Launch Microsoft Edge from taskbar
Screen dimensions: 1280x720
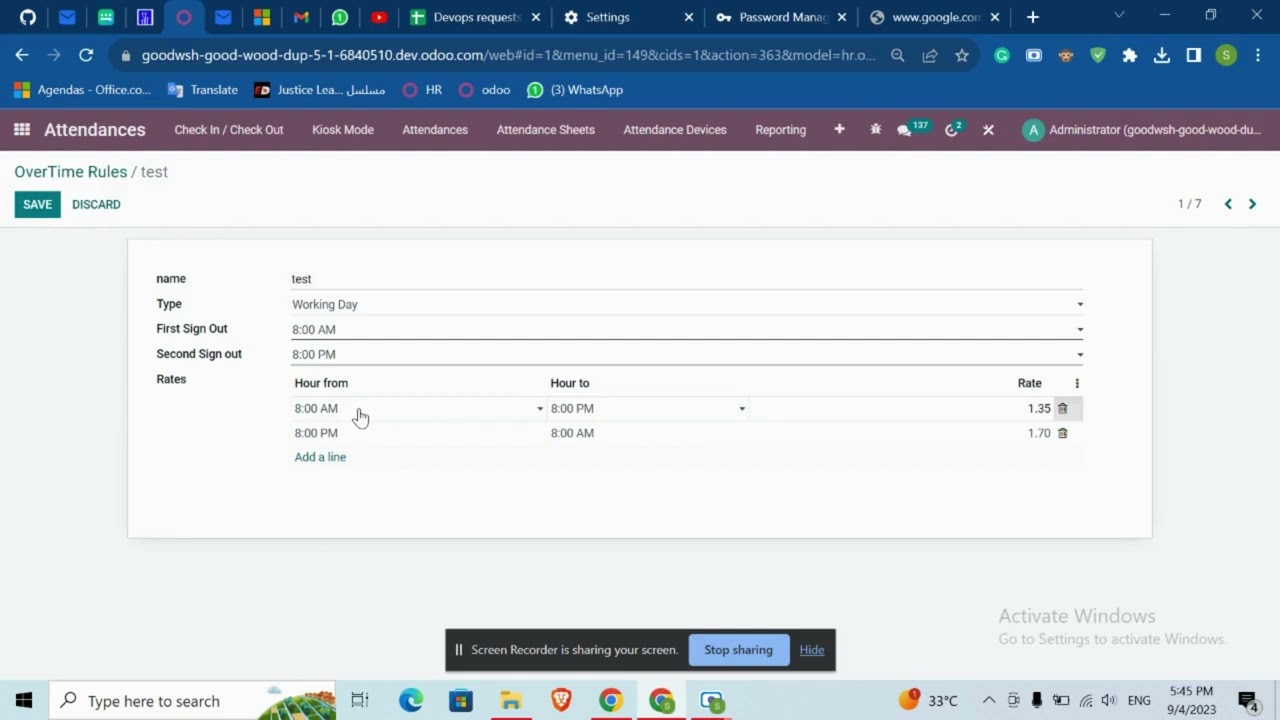click(x=411, y=700)
